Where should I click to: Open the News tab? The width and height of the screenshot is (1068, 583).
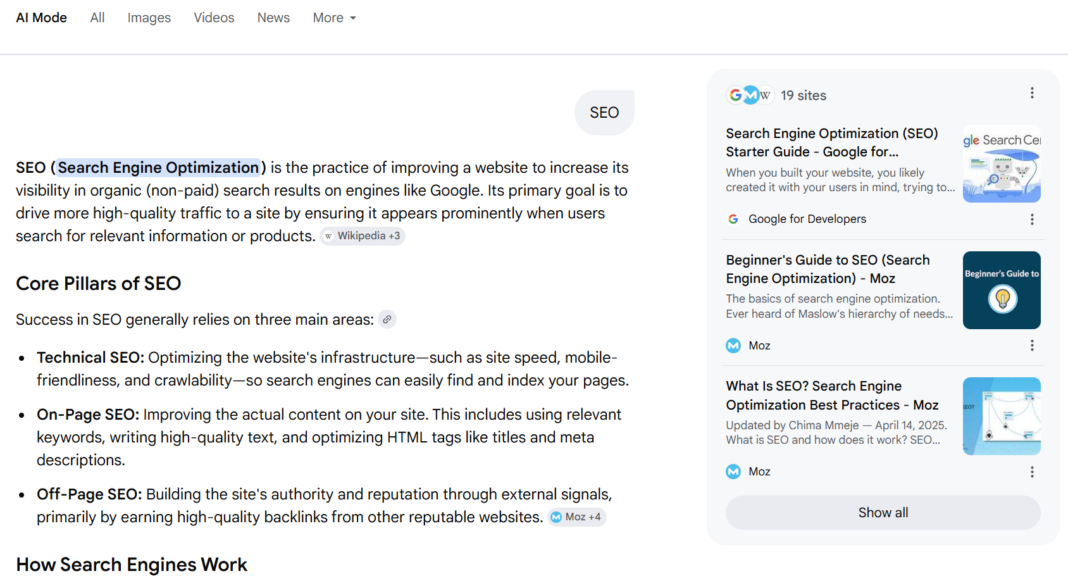click(x=273, y=18)
